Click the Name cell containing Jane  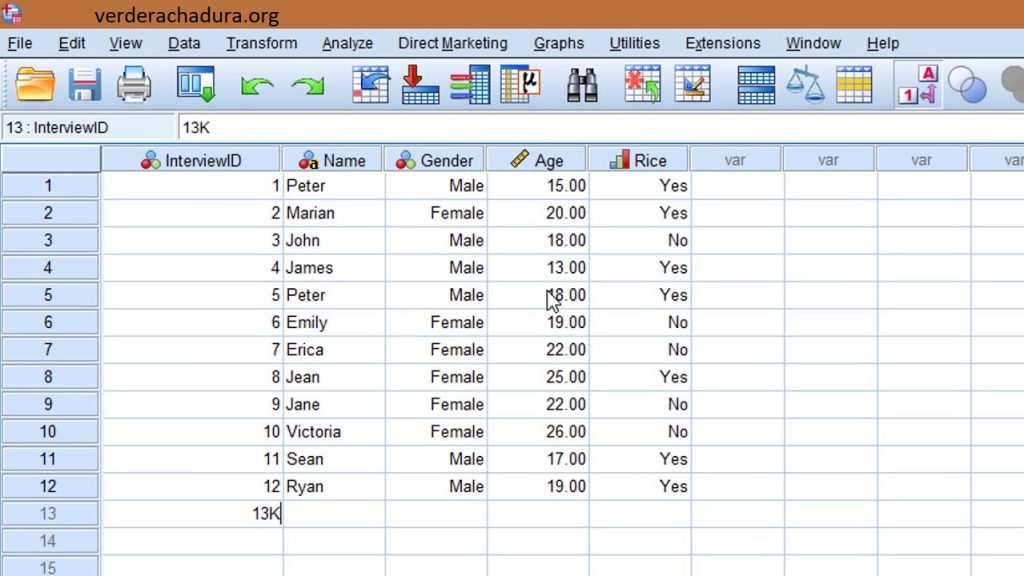[334, 404]
